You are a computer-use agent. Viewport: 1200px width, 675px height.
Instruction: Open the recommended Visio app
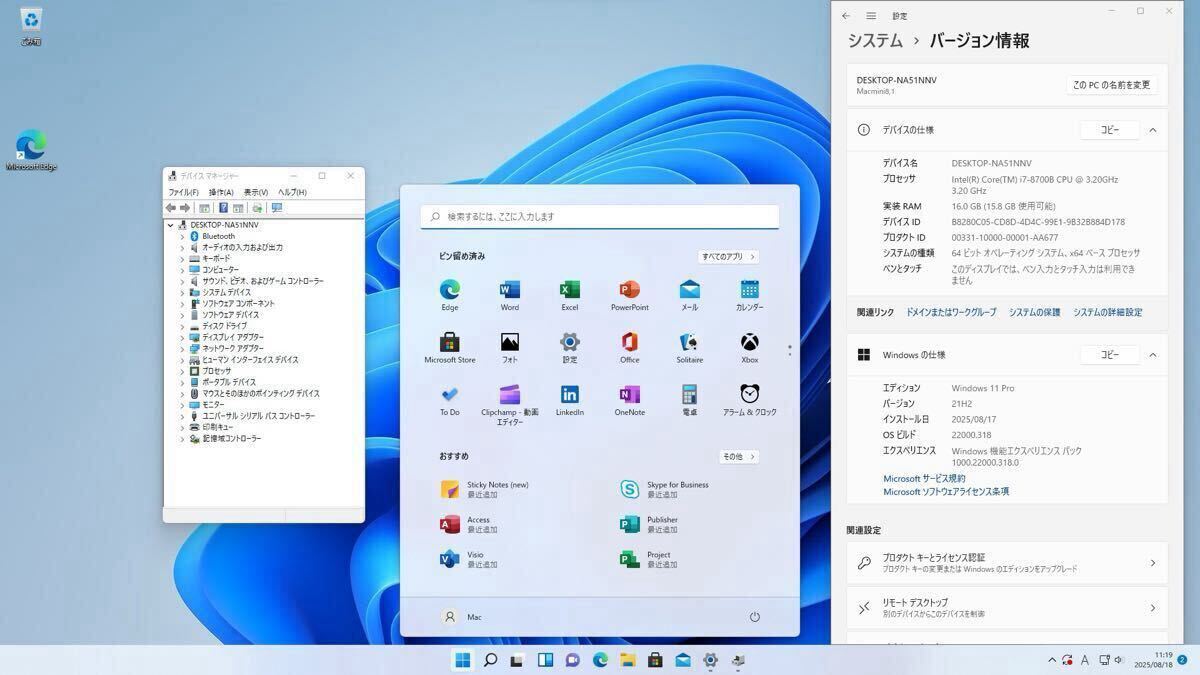click(x=469, y=559)
